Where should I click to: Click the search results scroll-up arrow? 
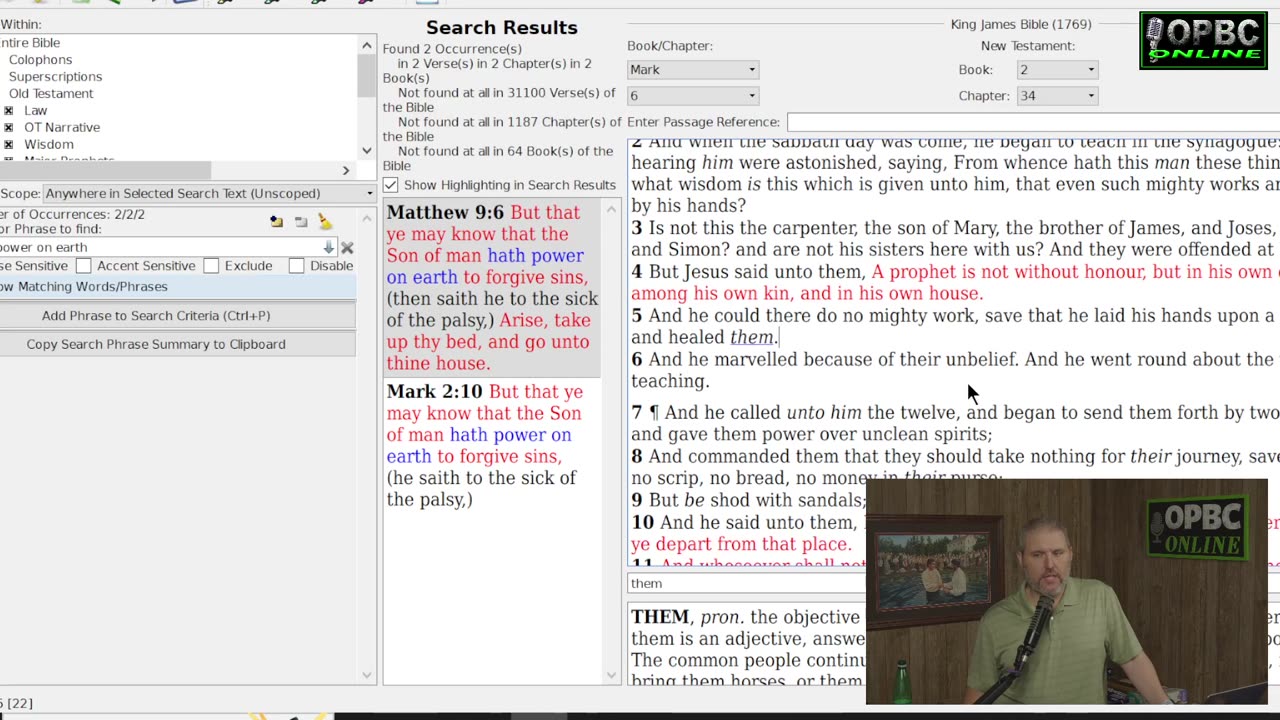click(x=612, y=210)
